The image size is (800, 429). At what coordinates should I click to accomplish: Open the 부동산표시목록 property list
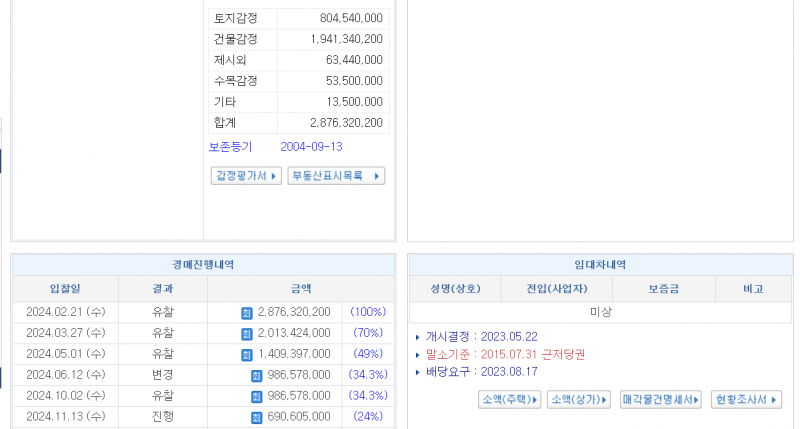pos(335,176)
